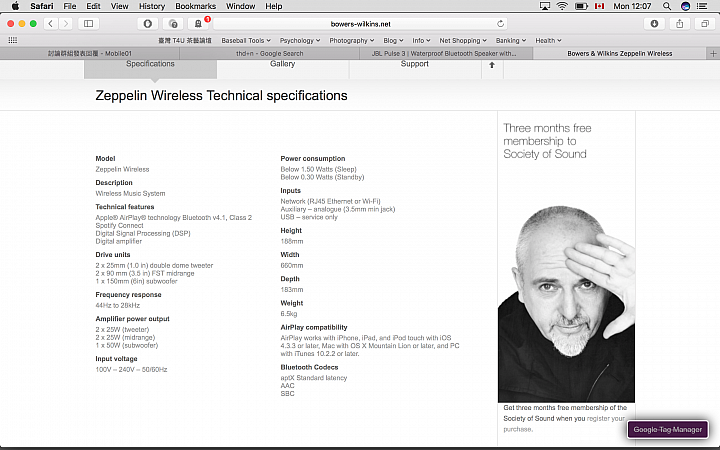Open the Safari application menu

(42, 6)
